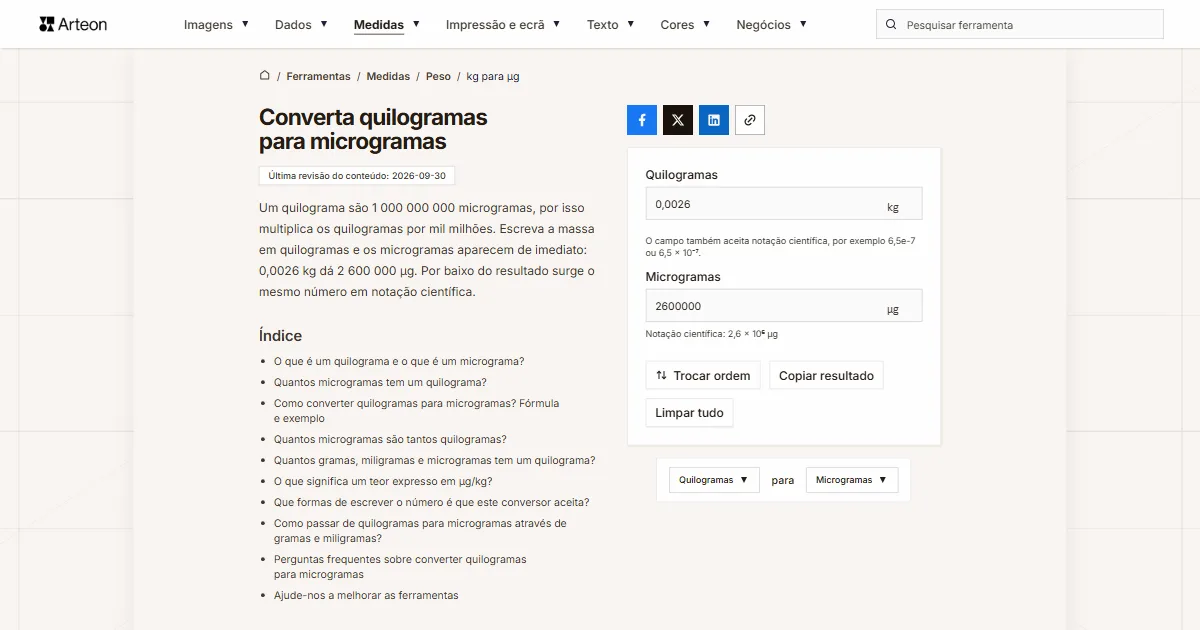Open the Arteon logo home link
The width and height of the screenshot is (1200, 630).
(x=73, y=24)
